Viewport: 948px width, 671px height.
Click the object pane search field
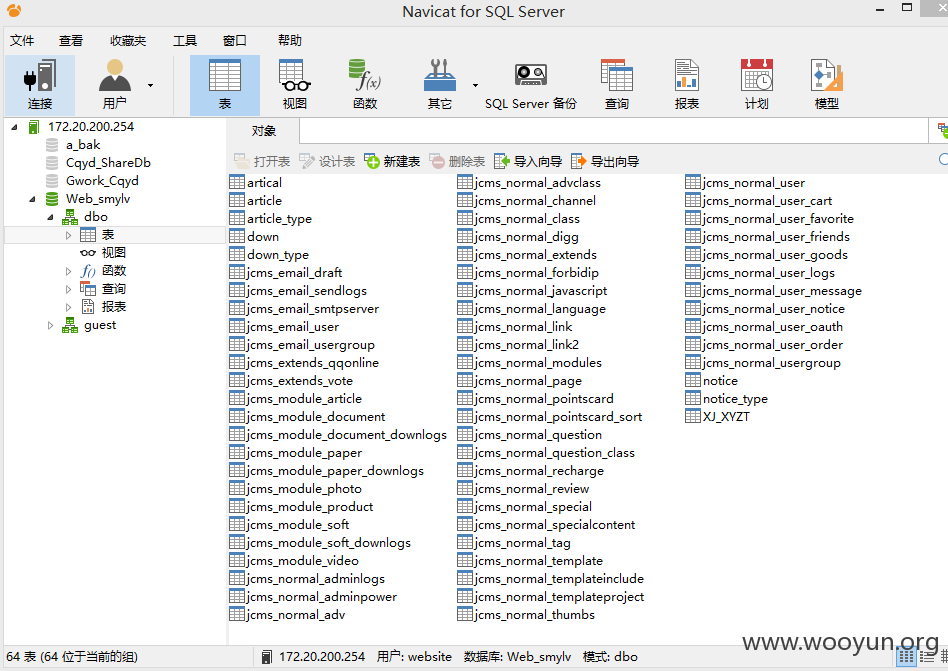(x=943, y=160)
